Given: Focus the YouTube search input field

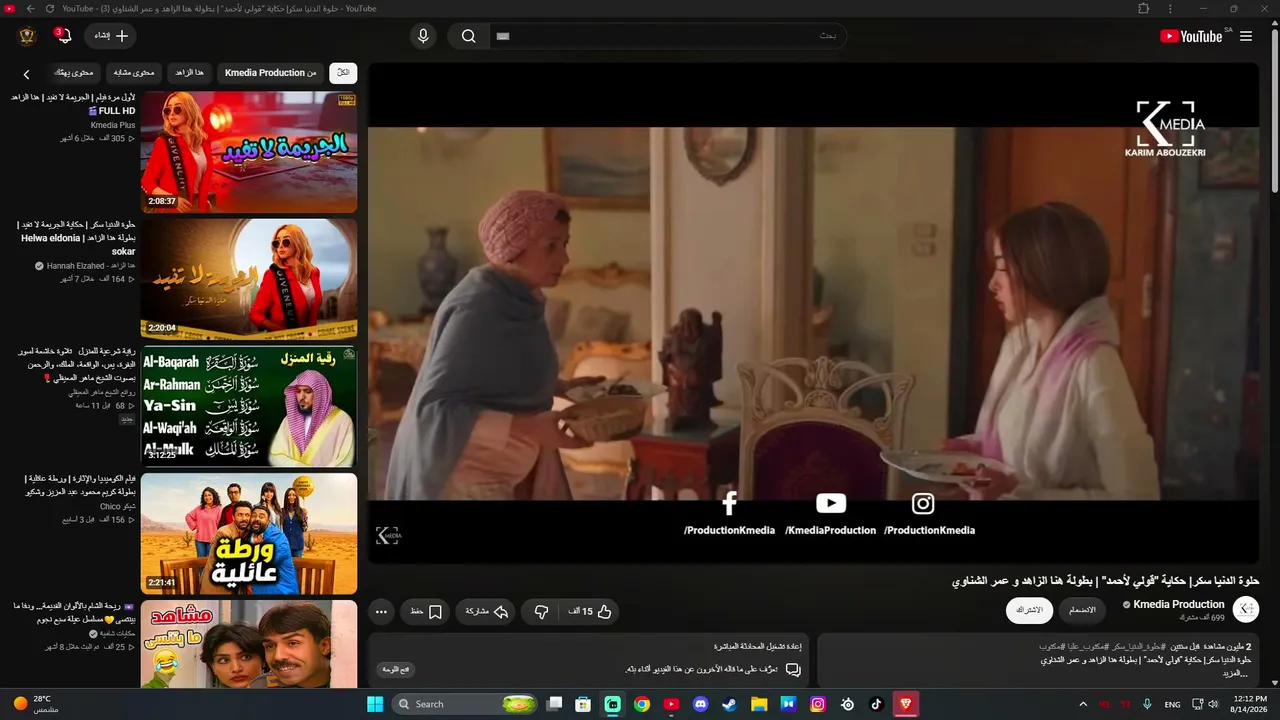Looking at the screenshot, I should (x=667, y=36).
